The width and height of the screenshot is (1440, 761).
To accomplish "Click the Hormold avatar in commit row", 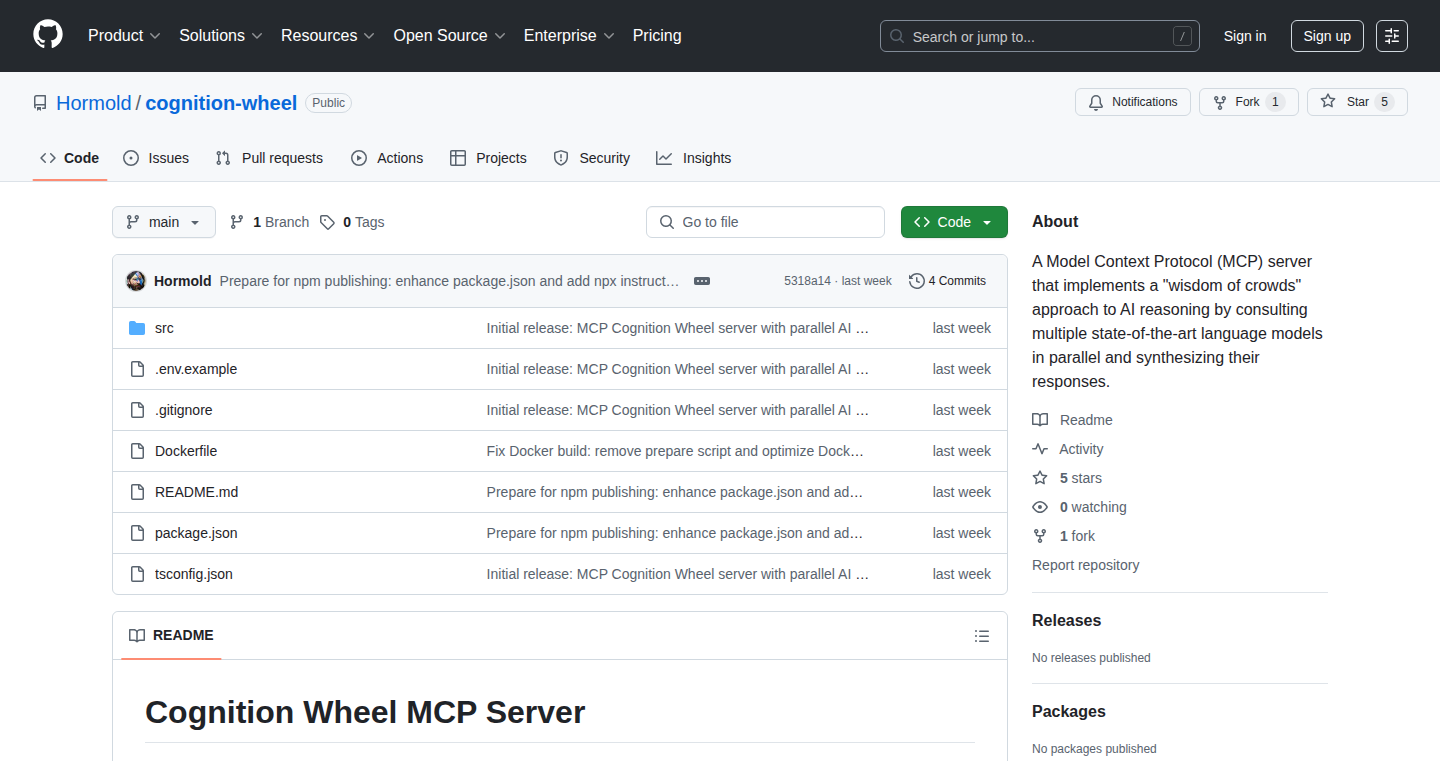I will 136,281.
